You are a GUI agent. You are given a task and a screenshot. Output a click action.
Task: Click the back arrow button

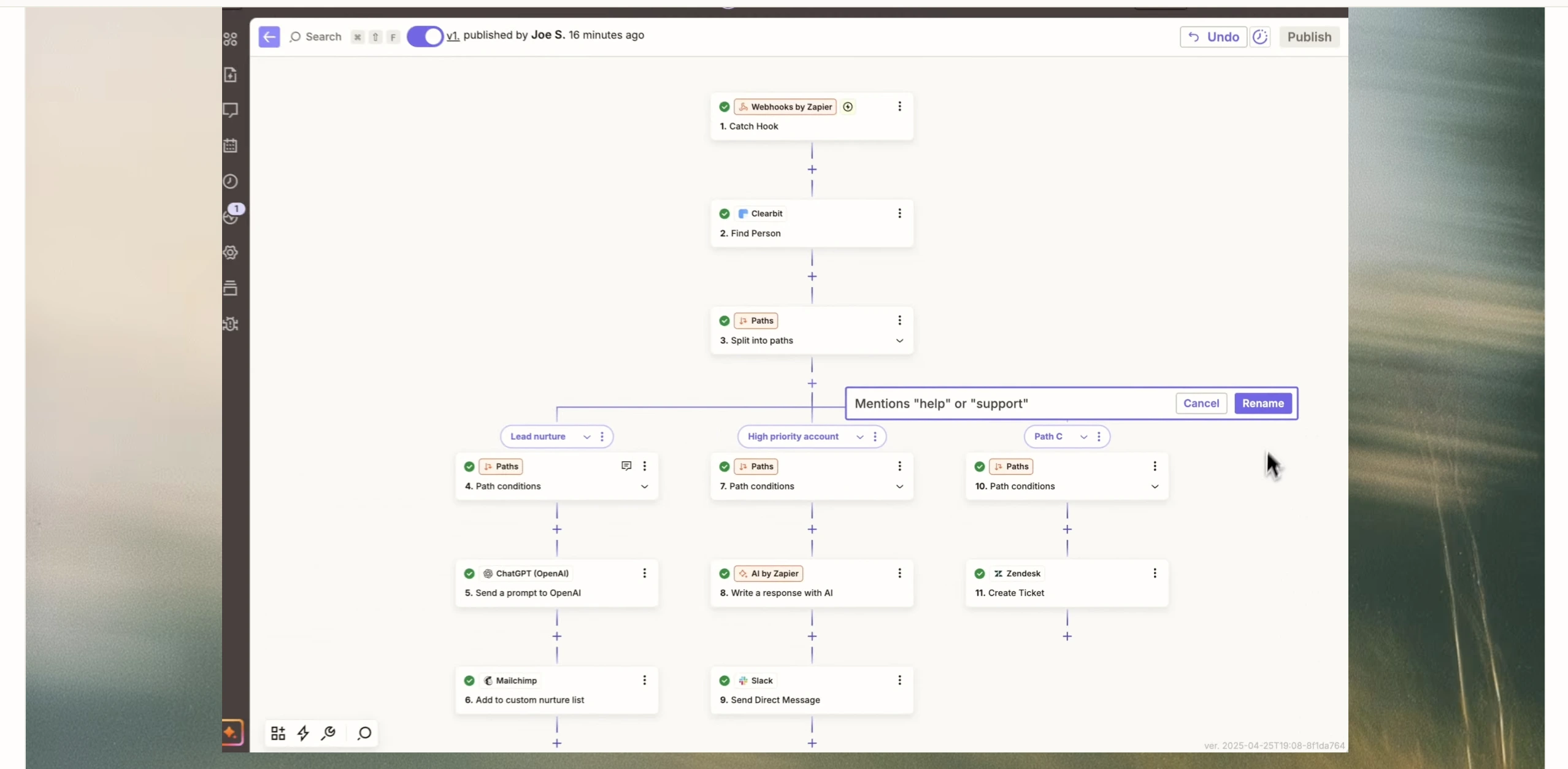click(269, 37)
